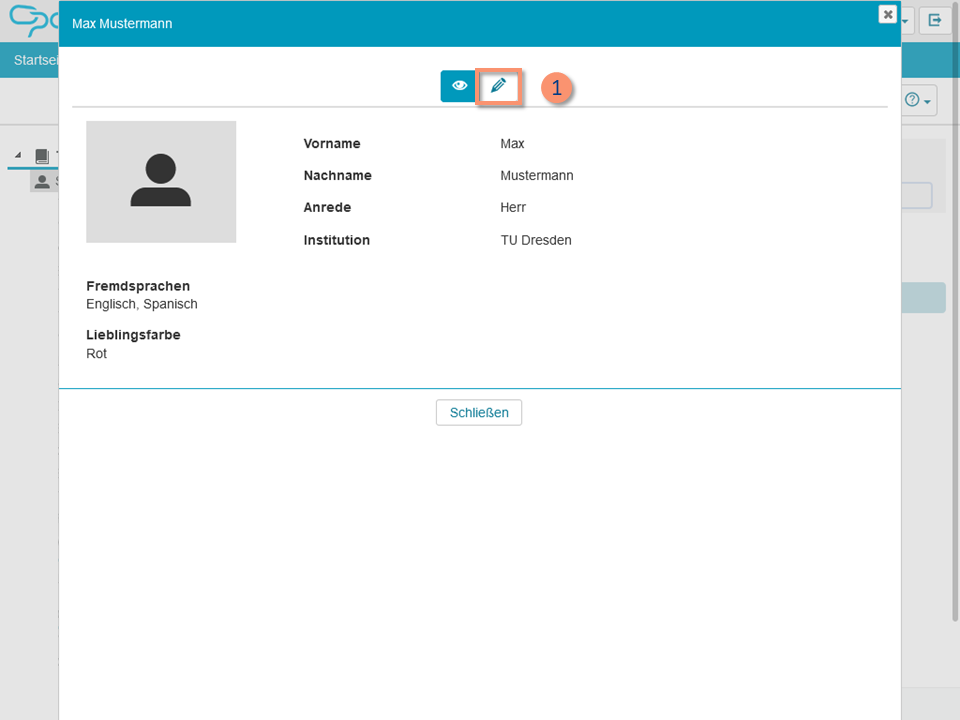Click the Max Mustermann dialog title
Image resolution: width=960 pixels, height=720 pixels.
click(x=122, y=23)
